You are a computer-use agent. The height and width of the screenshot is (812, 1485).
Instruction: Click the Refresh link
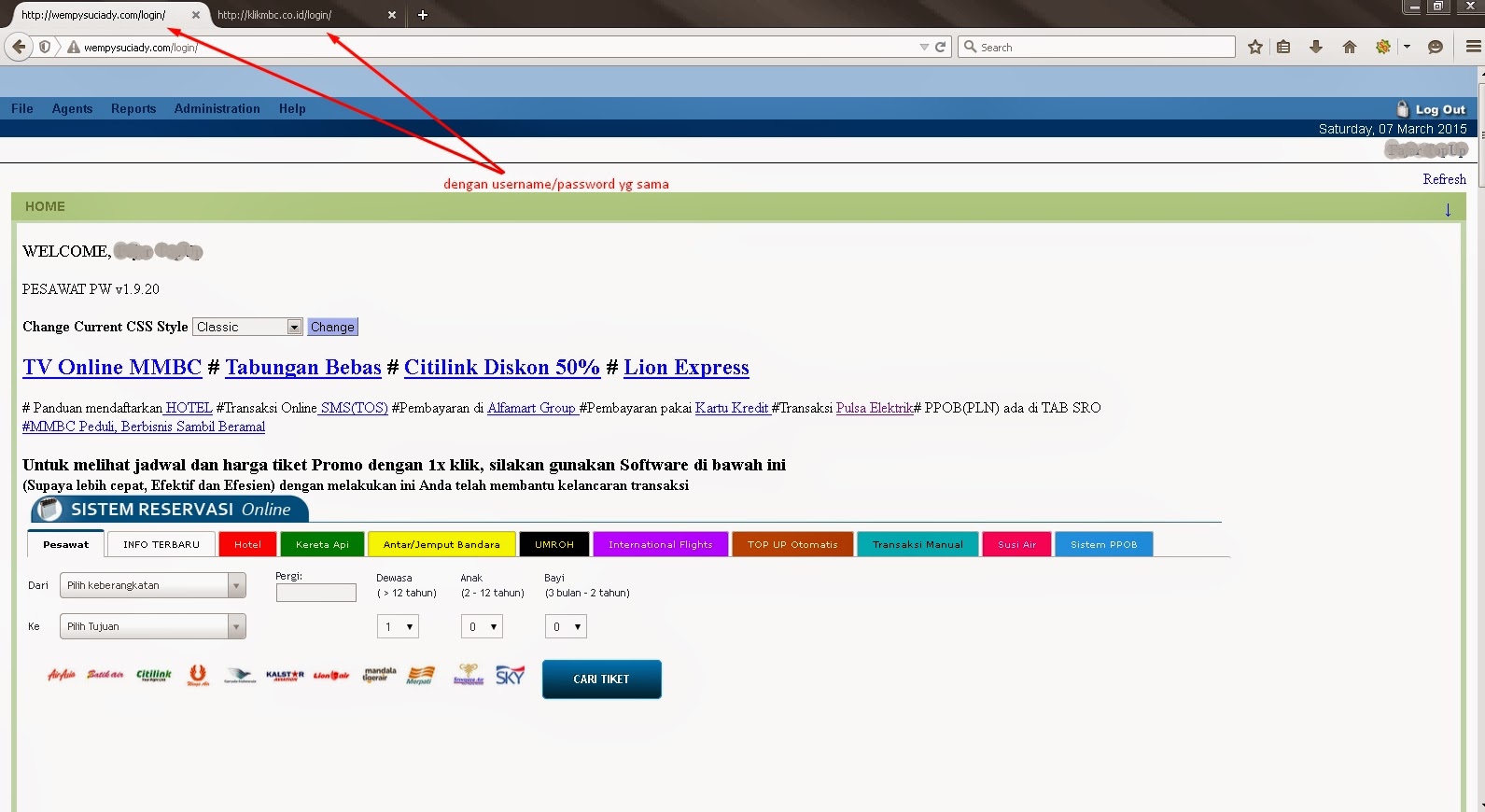coord(1444,179)
